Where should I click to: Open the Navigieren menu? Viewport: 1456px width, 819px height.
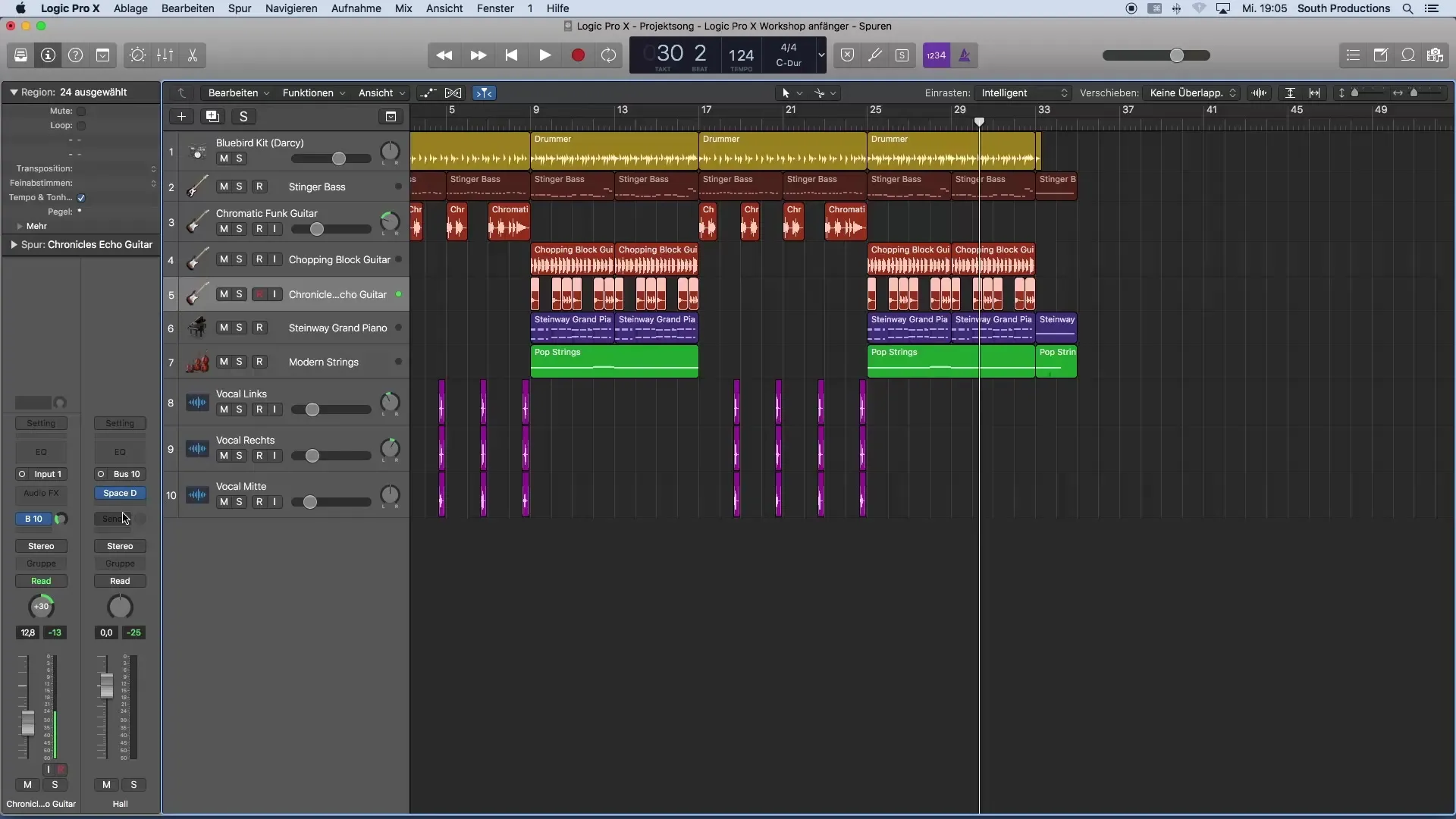tap(291, 8)
